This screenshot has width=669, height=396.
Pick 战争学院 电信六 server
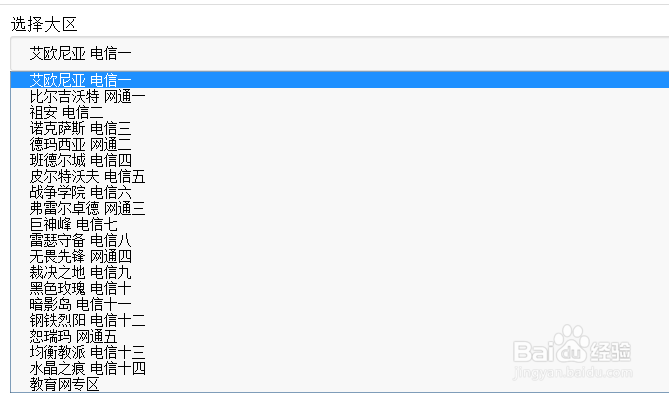(340, 192)
